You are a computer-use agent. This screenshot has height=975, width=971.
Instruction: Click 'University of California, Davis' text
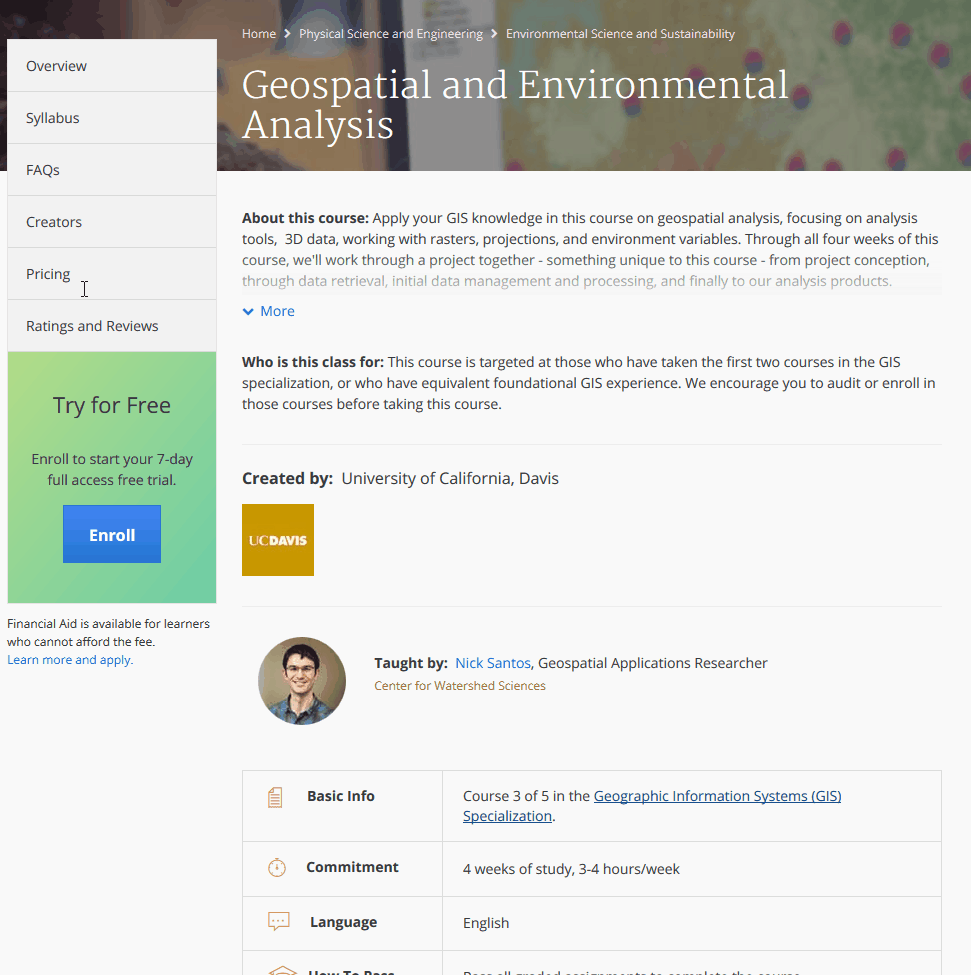point(450,478)
